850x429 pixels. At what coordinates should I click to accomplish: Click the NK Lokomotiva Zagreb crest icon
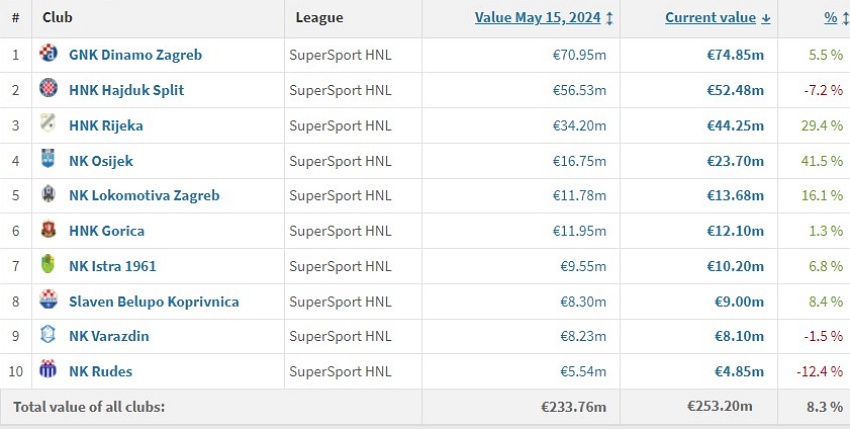coord(48,194)
